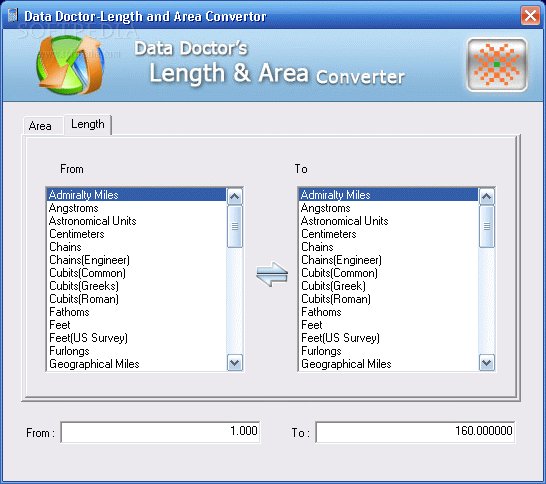Click down arrow of To list scrollbar
This screenshot has width=546, height=484.
[x=487, y=363]
